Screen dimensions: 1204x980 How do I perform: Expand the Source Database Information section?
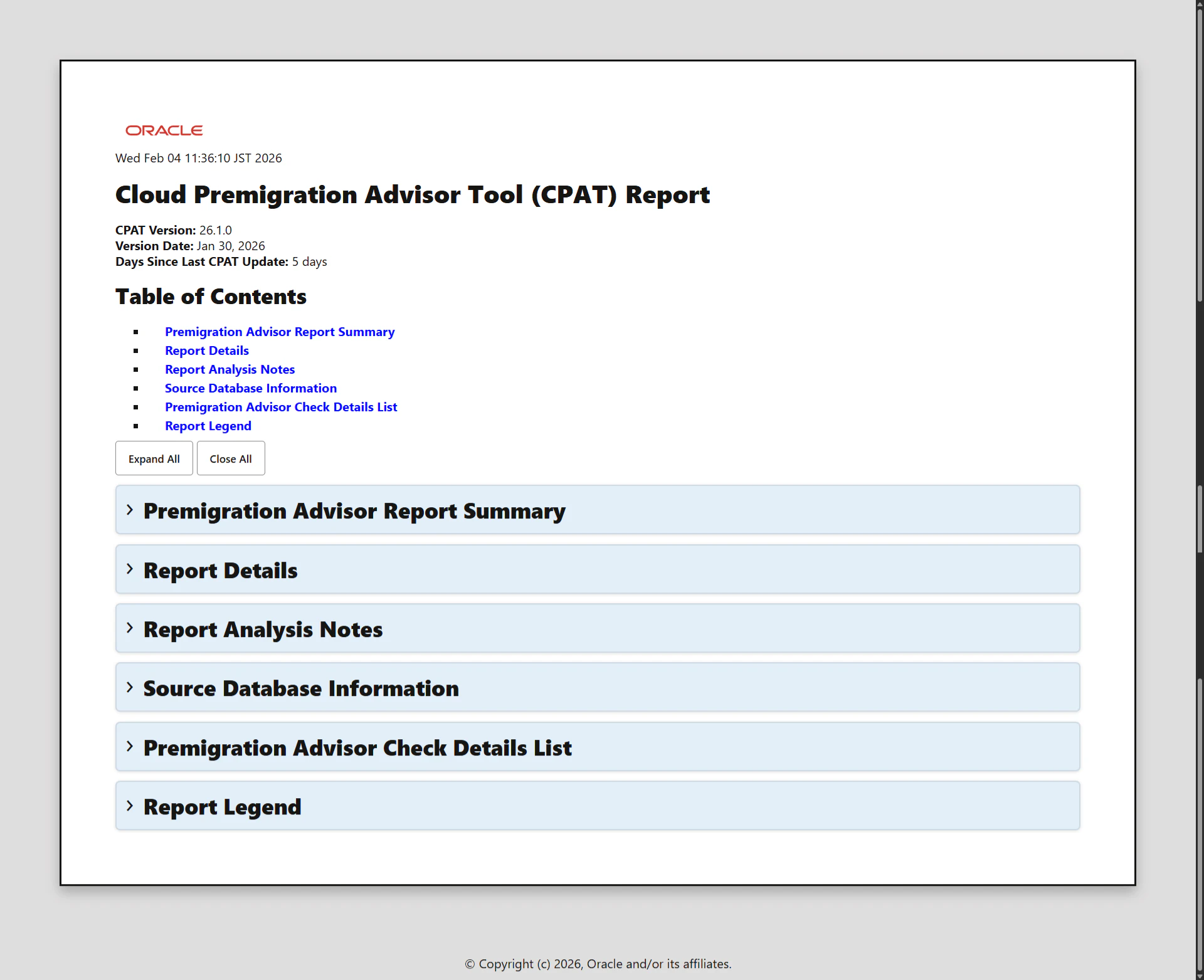point(598,687)
